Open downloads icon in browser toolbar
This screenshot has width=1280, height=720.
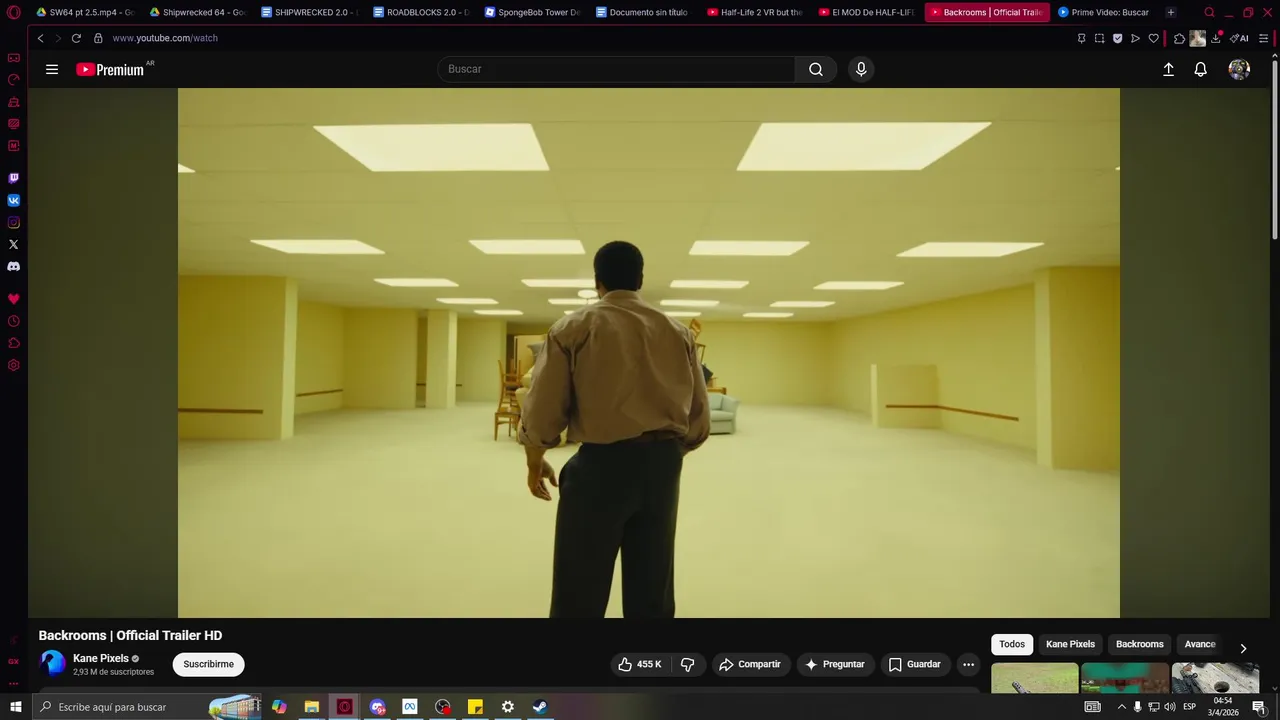(1217, 38)
